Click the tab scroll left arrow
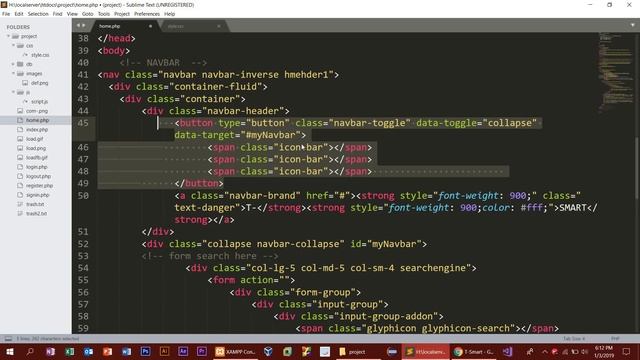The width and height of the screenshot is (640, 360). click(x=78, y=26)
